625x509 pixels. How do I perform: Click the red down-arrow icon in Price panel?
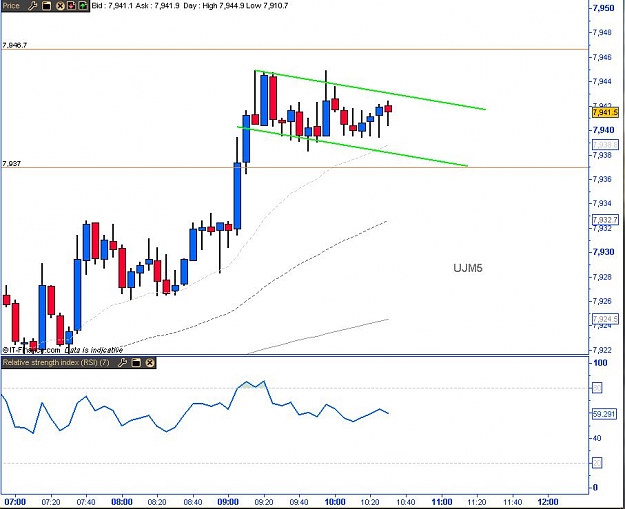[x=71, y=6]
